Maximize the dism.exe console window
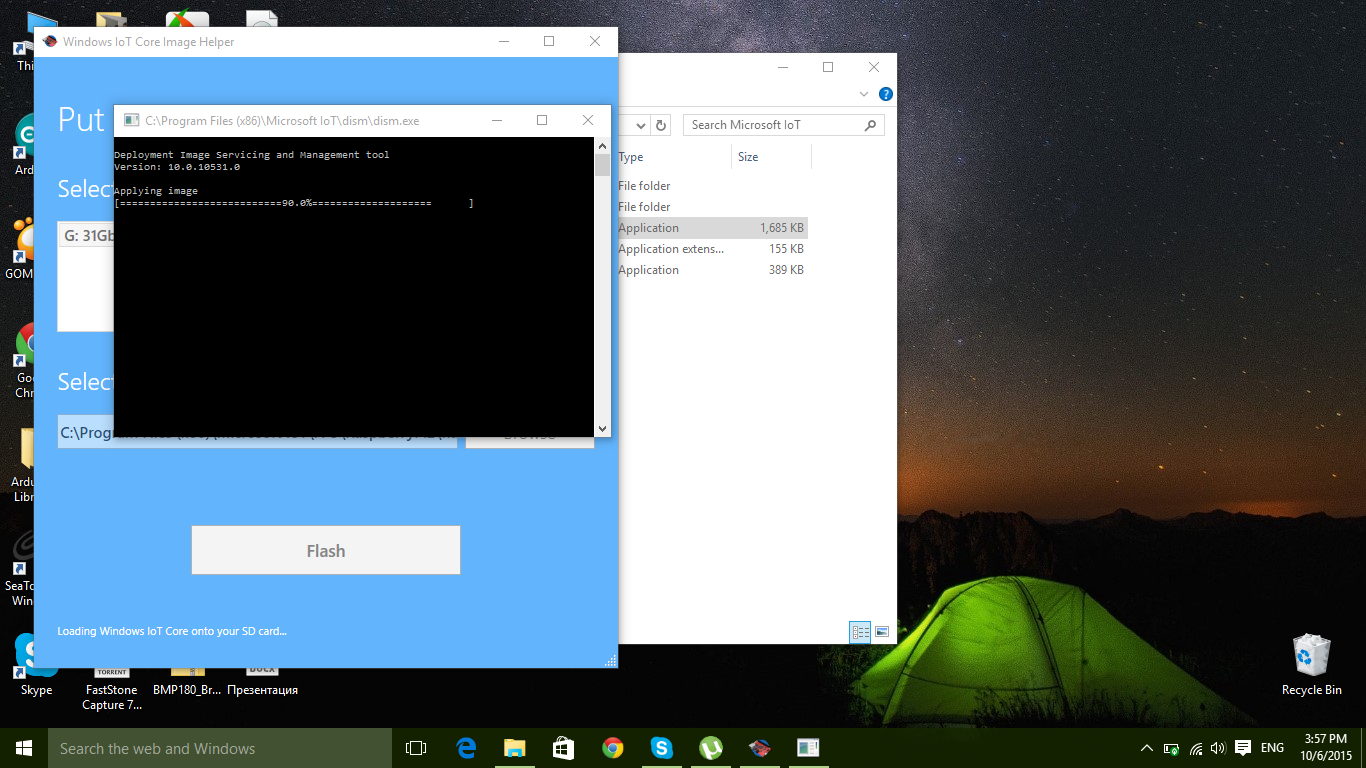 tap(542, 120)
